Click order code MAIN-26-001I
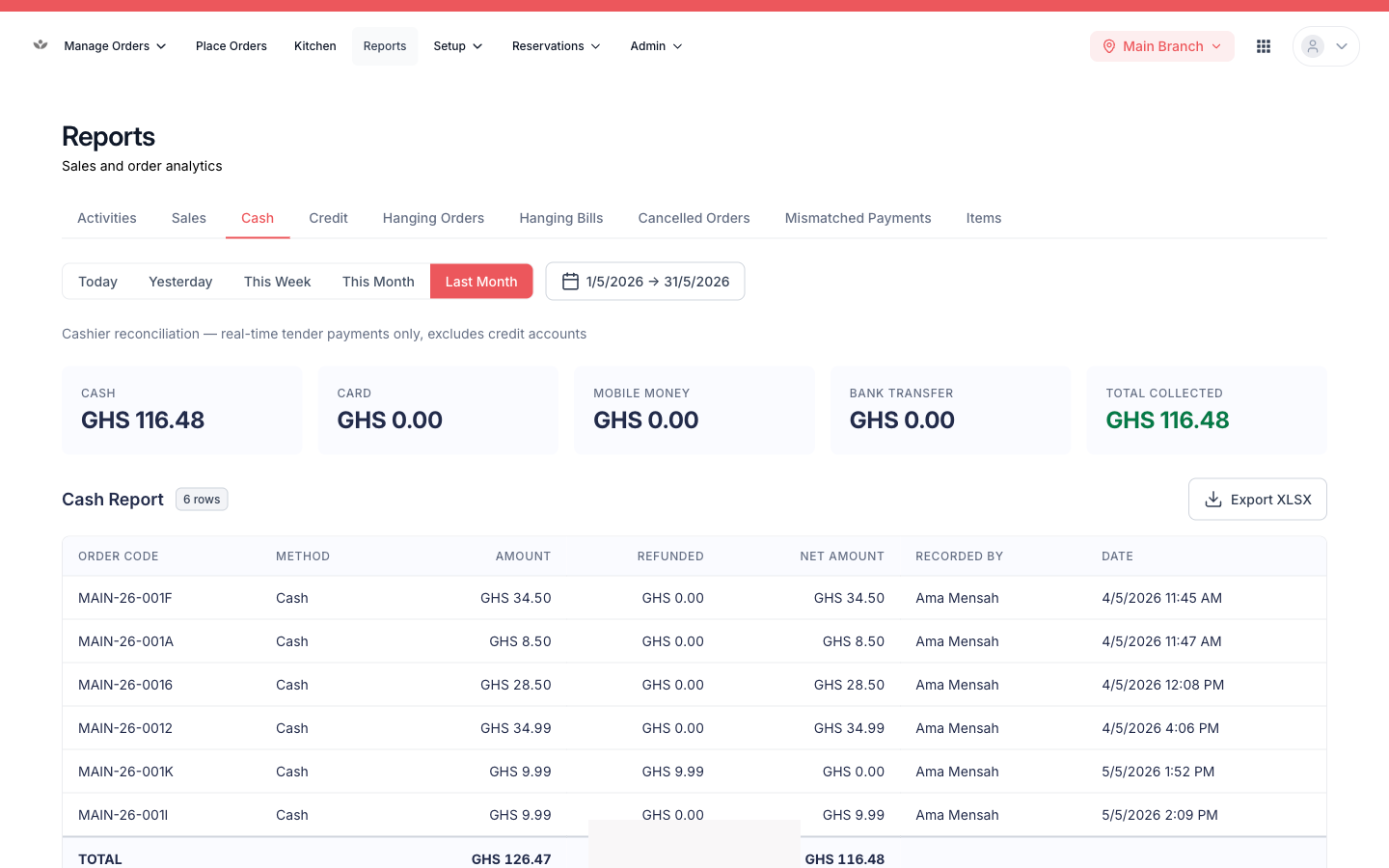The image size is (1389, 868). [123, 815]
